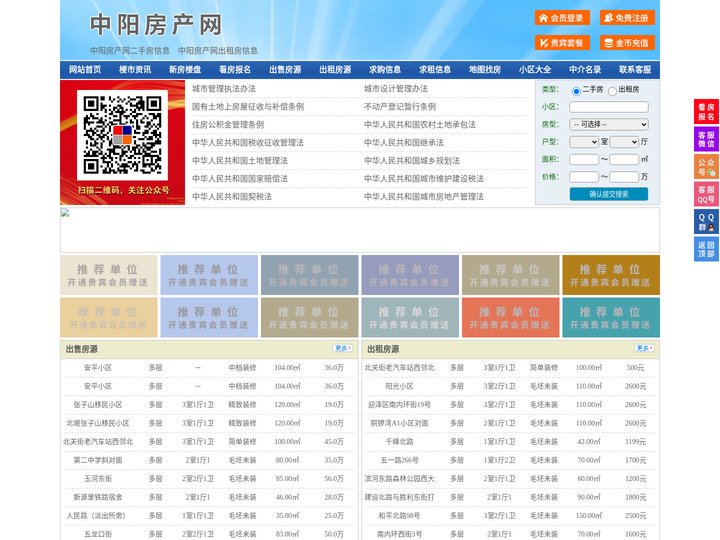The width and height of the screenshot is (720, 540).
Task: Click the 免费注册 free registration button
Action: click(627, 18)
